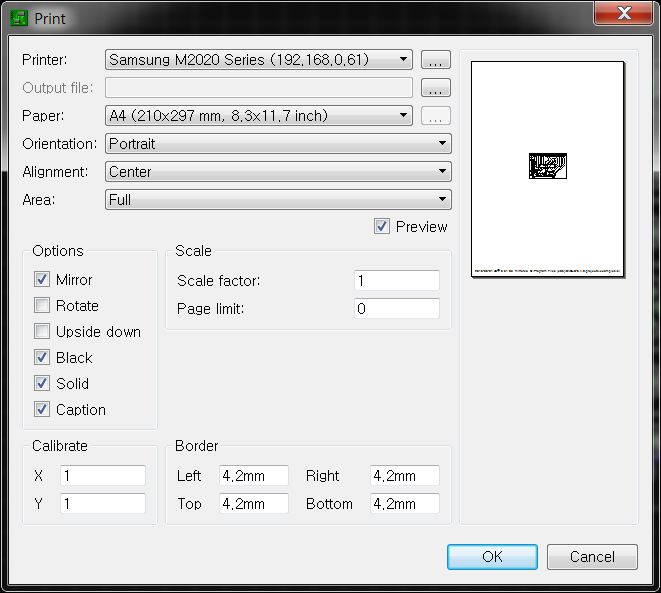Click the Page limit label
The image size is (661, 593).
210,309
